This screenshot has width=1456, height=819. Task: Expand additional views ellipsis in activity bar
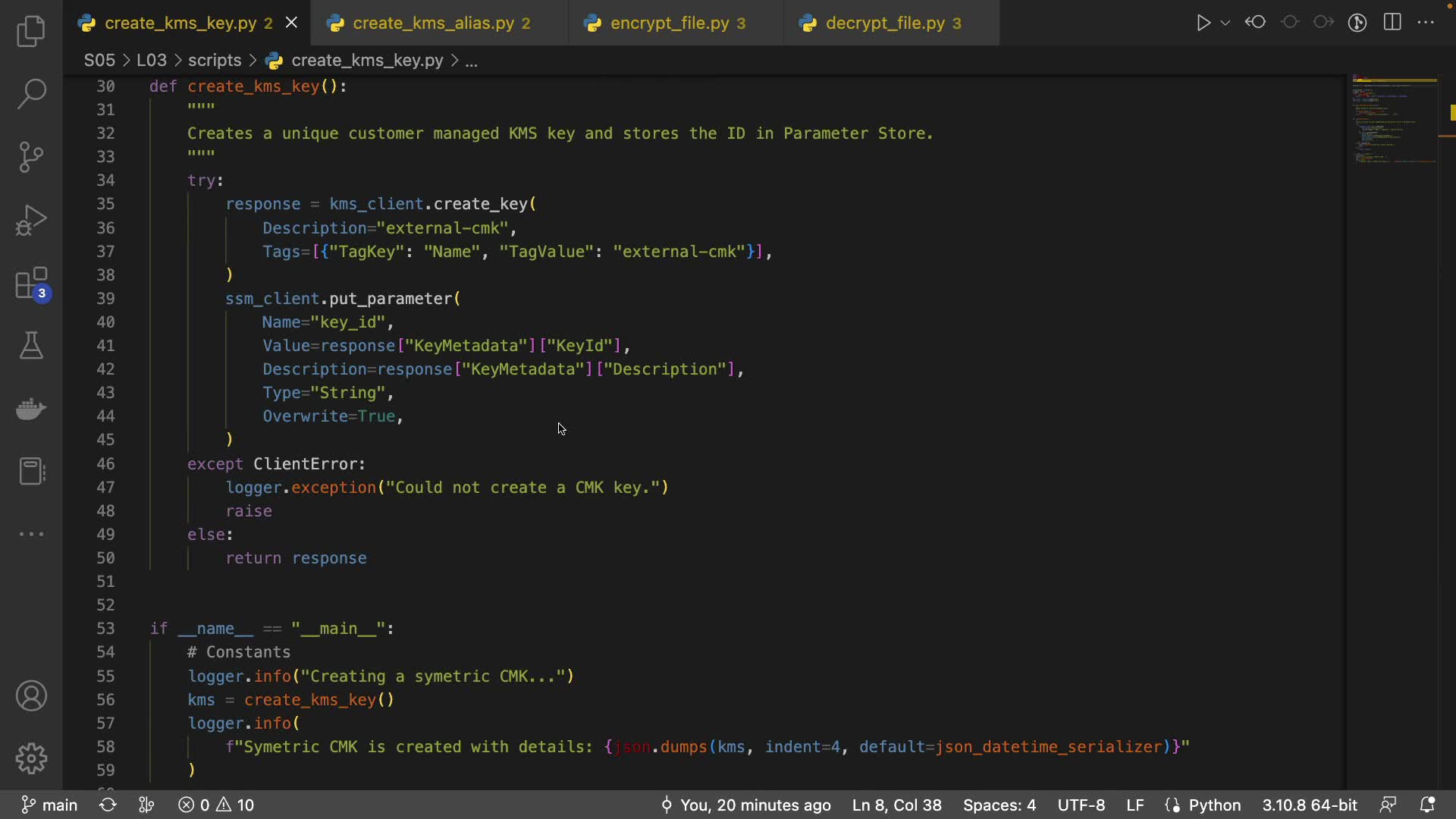[31, 534]
